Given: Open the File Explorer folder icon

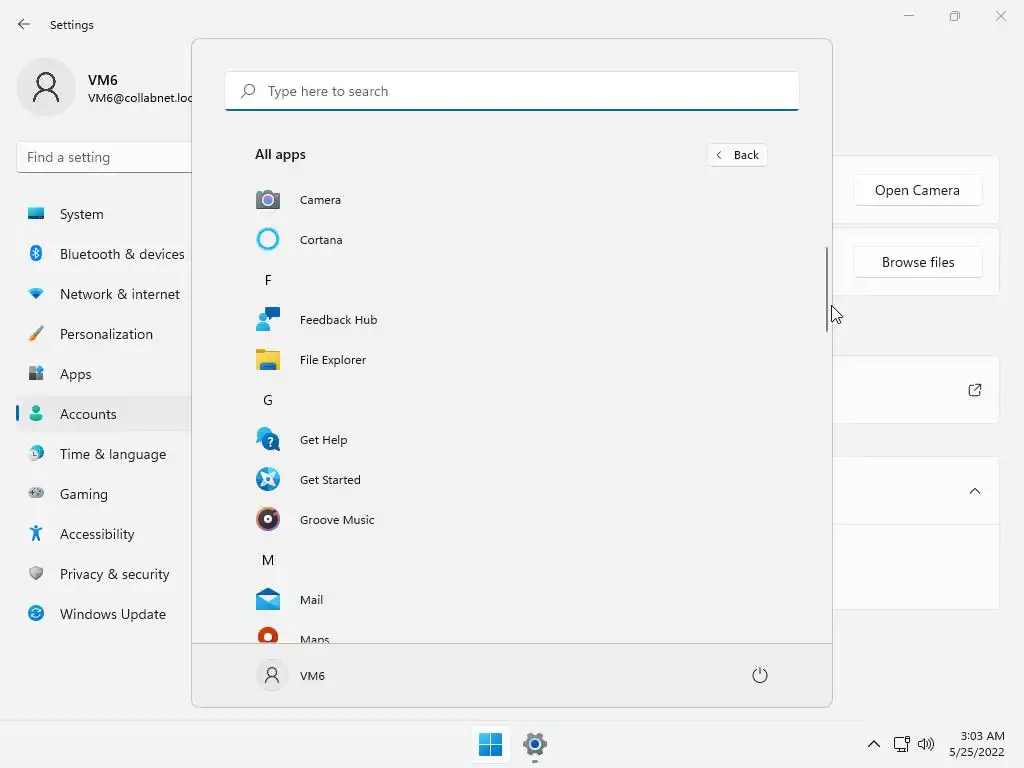Looking at the screenshot, I should pos(268,360).
